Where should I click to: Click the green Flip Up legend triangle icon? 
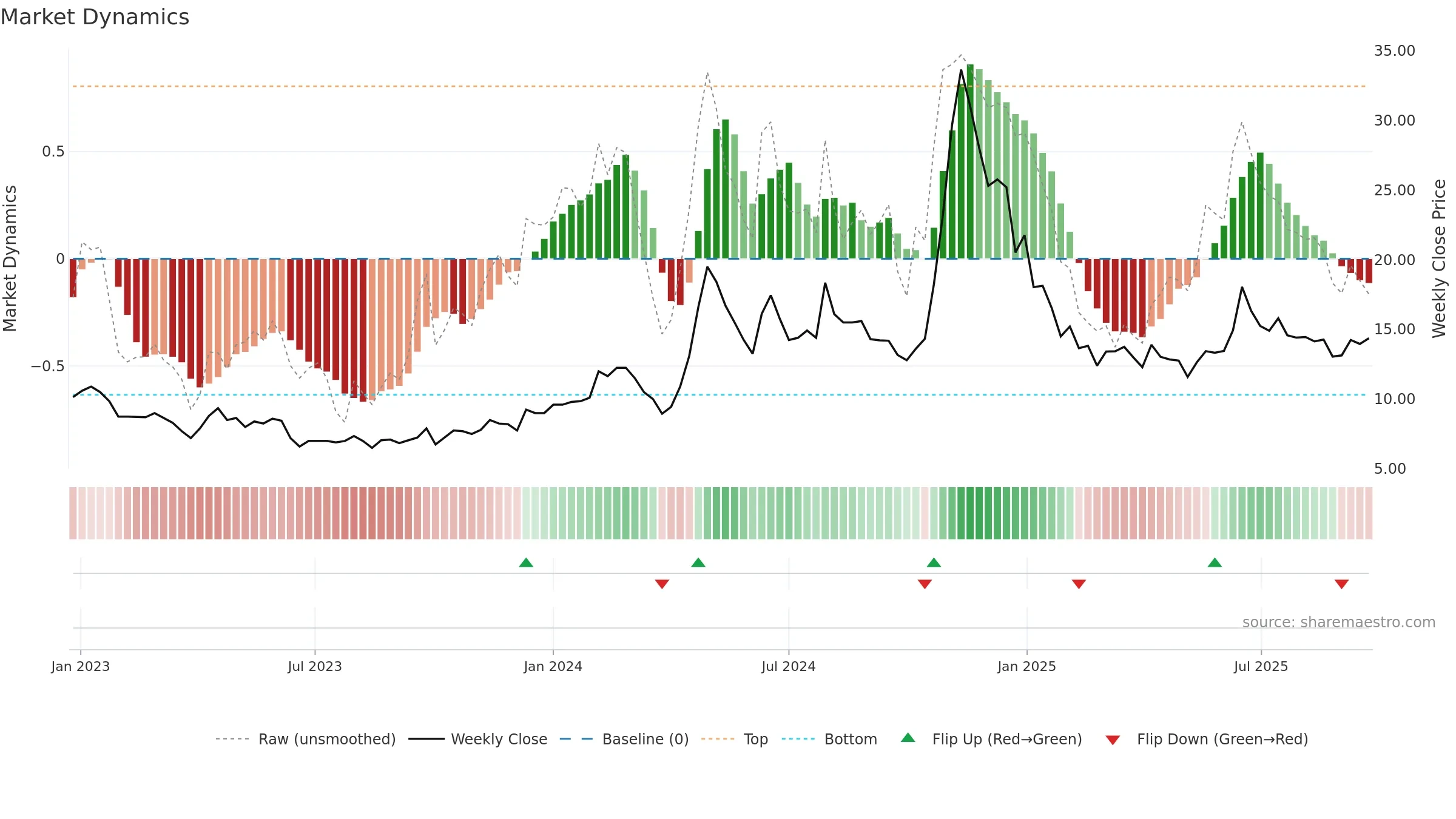pos(908,738)
